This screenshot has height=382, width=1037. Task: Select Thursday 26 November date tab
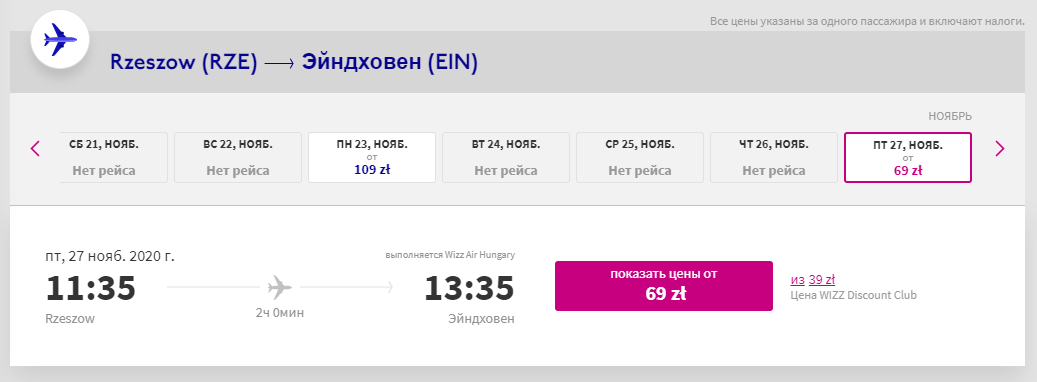tap(774, 157)
